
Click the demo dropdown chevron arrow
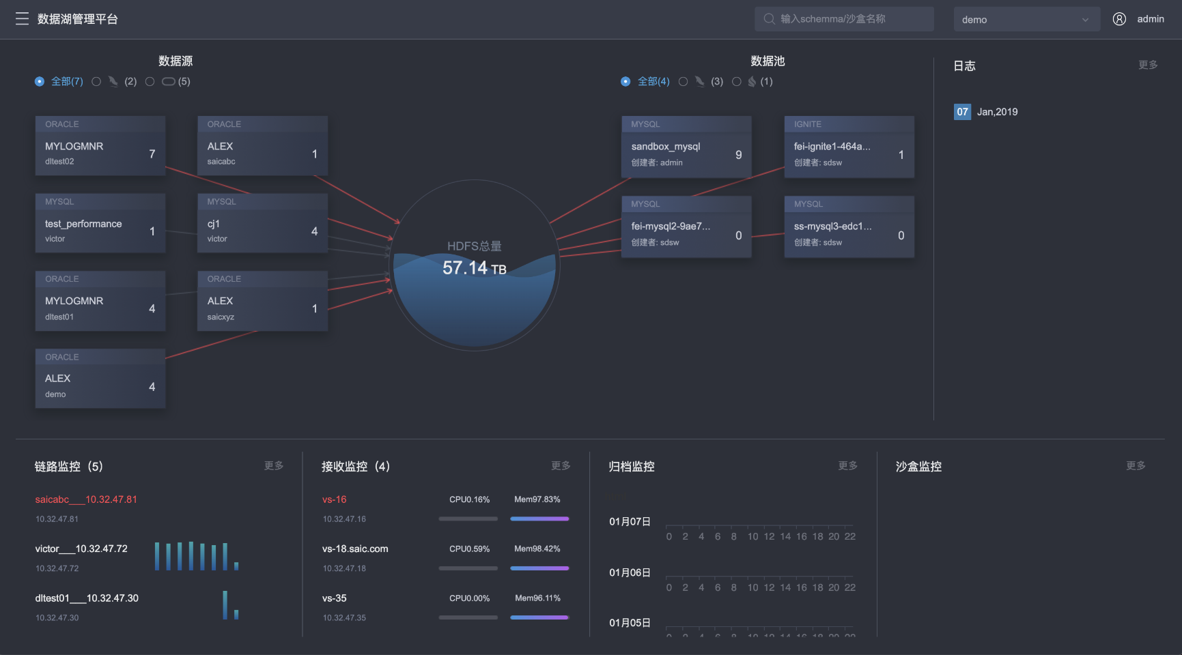[1085, 19]
